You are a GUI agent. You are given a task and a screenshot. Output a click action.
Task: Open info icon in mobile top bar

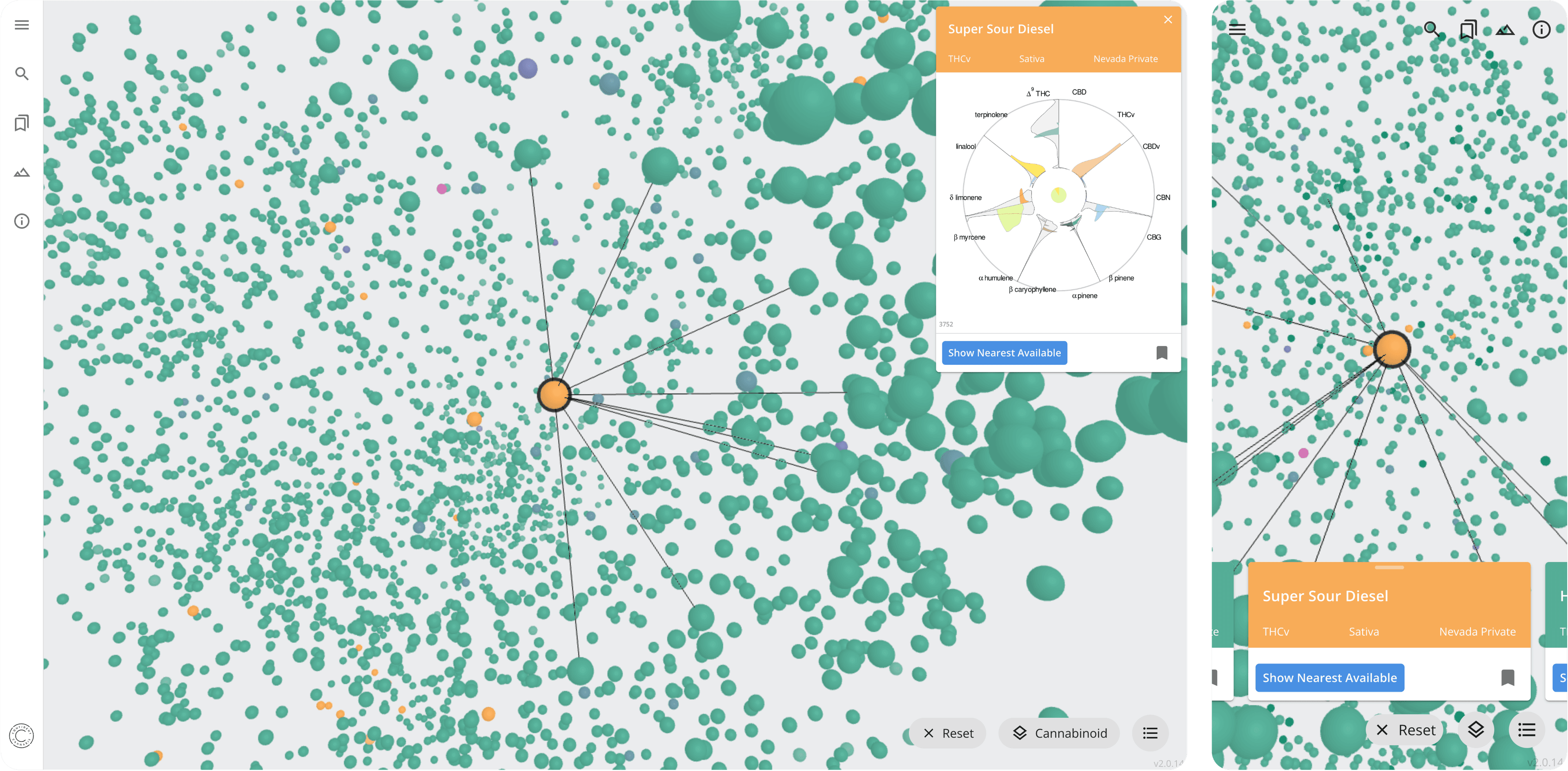pyautogui.click(x=1541, y=29)
